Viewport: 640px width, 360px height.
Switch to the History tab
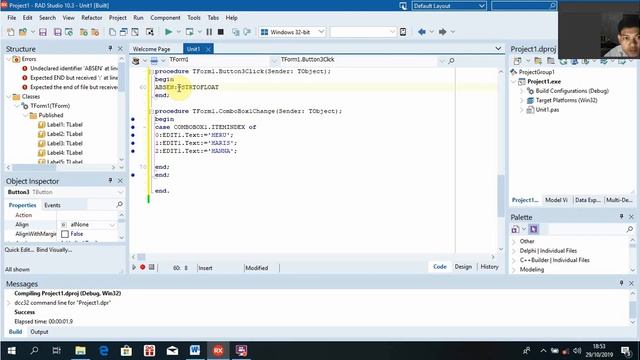click(489, 267)
